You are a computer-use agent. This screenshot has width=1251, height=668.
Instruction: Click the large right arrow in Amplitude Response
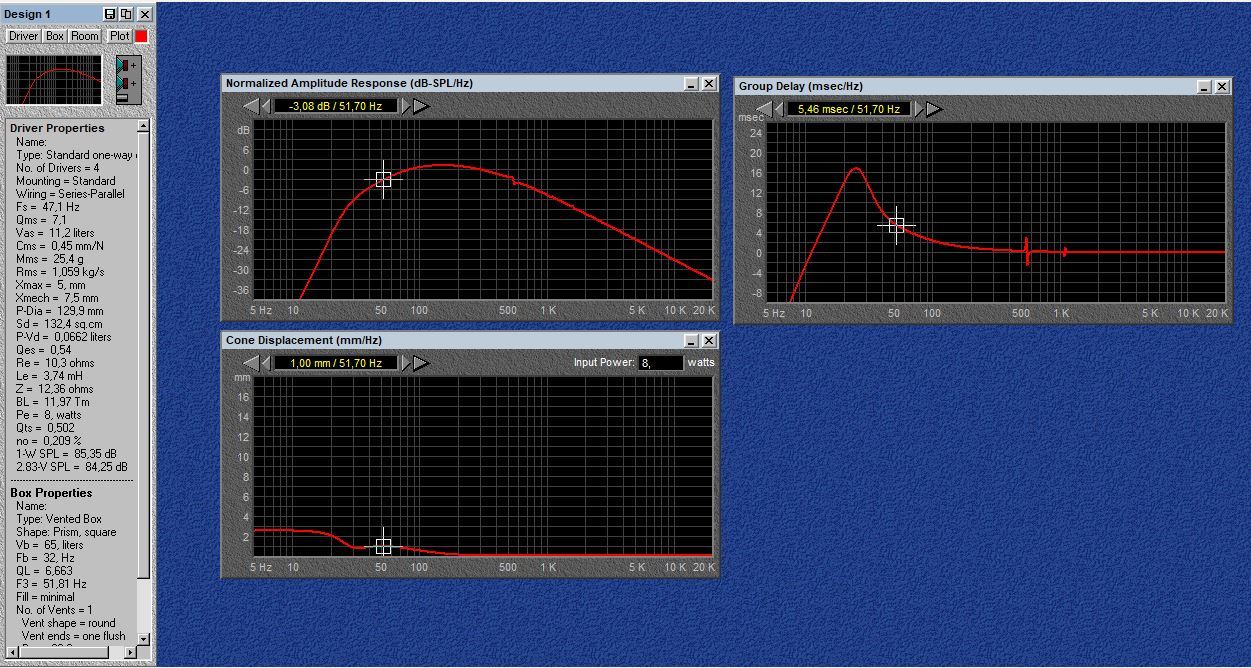pos(422,106)
